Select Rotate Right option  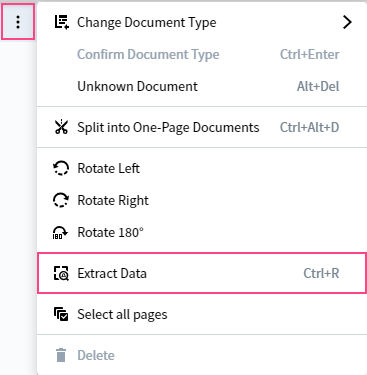point(202,200)
